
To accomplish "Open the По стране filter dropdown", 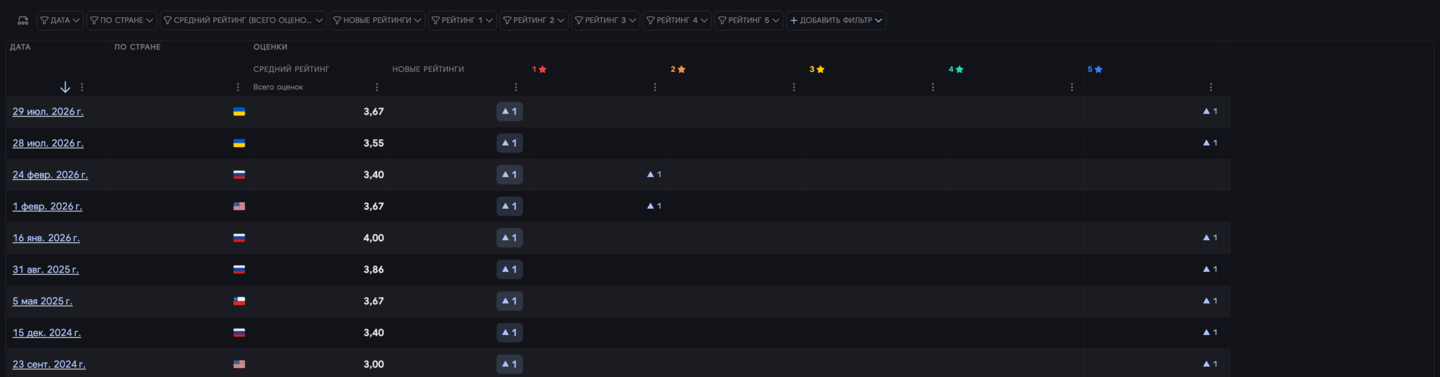I will point(122,20).
